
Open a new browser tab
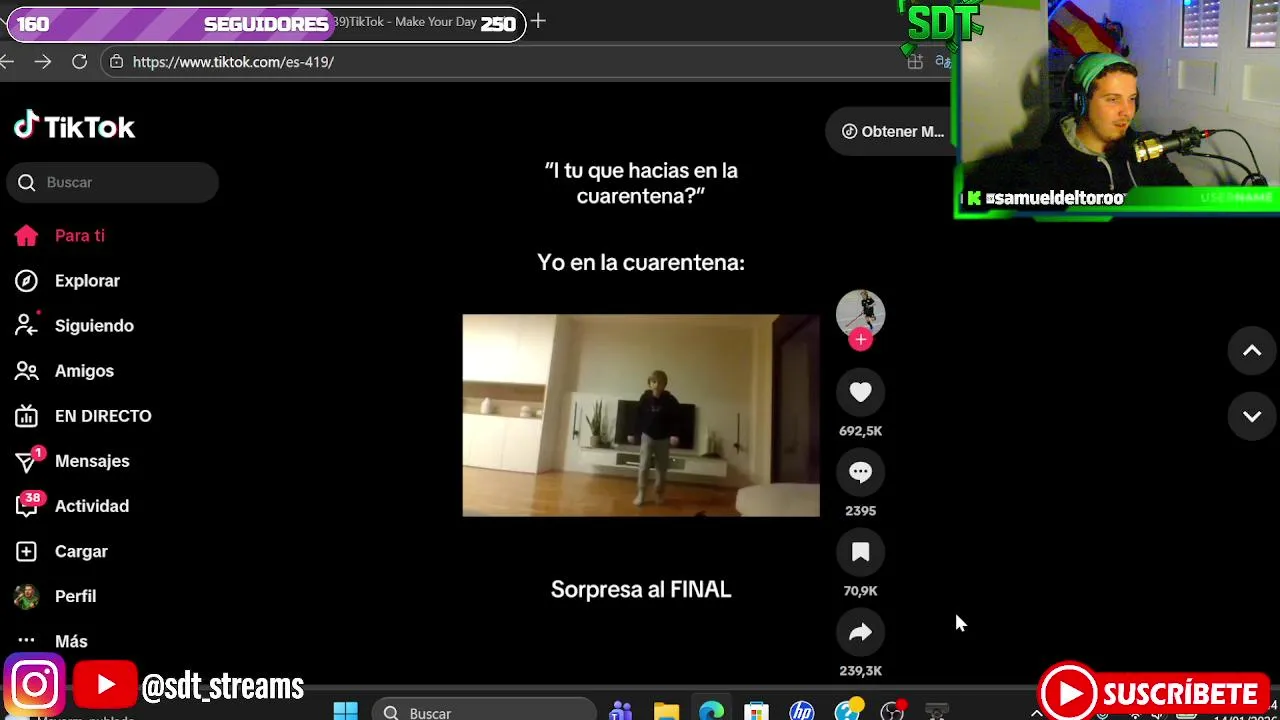click(538, 21)
